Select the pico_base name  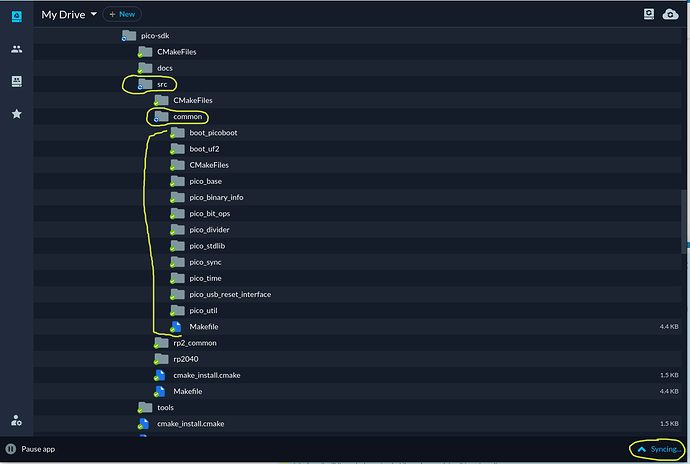[206, 181]
